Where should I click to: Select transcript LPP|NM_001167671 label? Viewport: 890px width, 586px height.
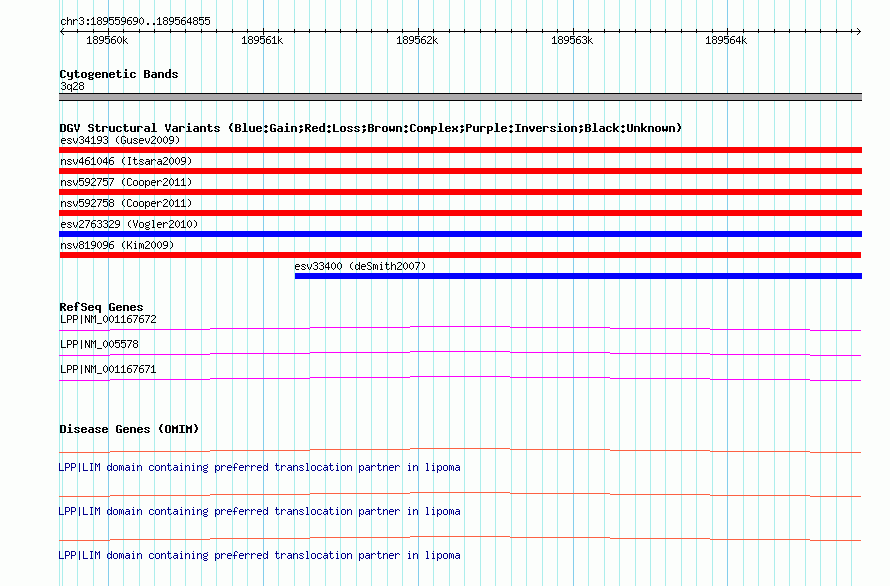click(x=108, y=369)
